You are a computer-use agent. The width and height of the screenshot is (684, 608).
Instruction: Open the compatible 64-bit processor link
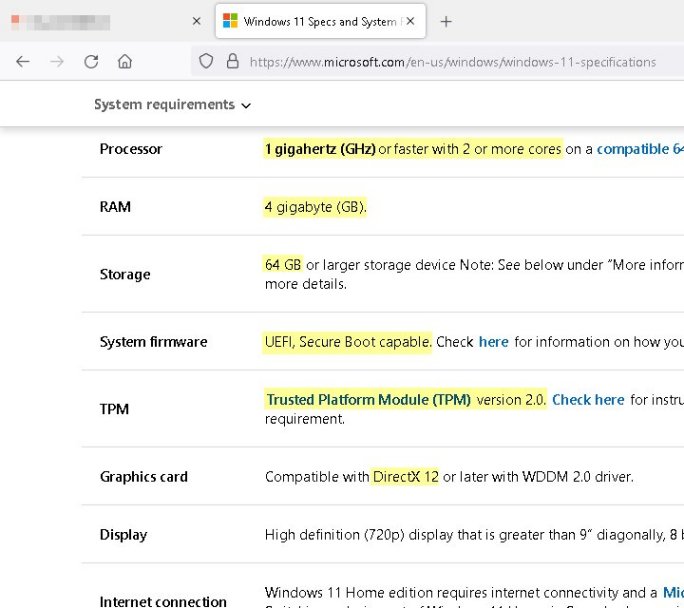click(x=640, y=149)
